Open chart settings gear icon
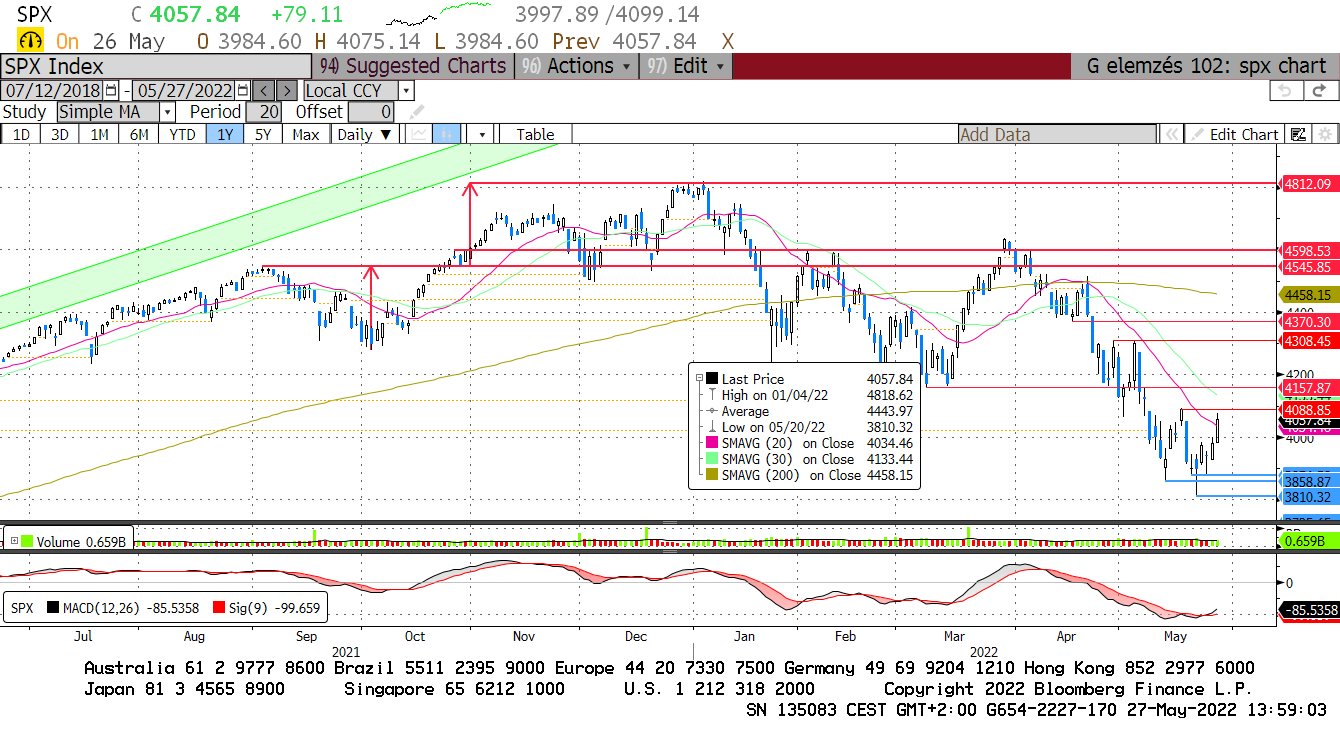This screenshot has width=1340, height=736. (x=1325, y=134)
